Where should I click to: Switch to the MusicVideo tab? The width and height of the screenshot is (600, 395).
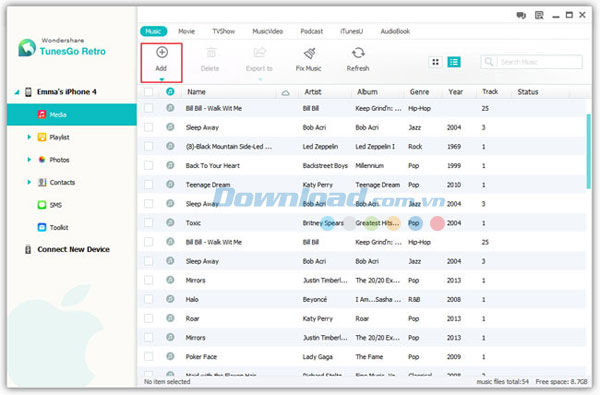(x=267, y=31)
